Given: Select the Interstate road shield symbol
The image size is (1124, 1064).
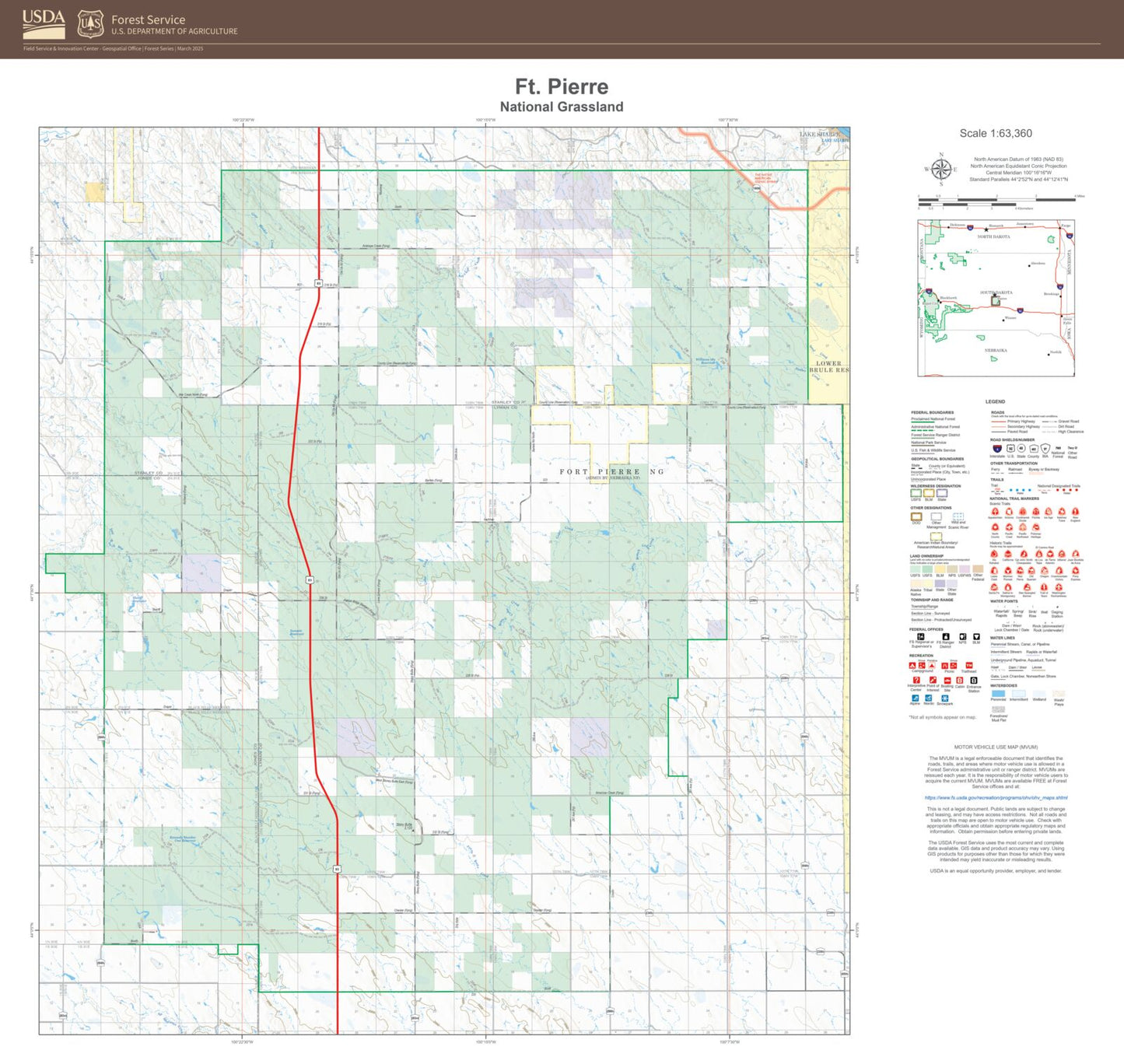Looking at the screenshot, I should click(997, 448).
